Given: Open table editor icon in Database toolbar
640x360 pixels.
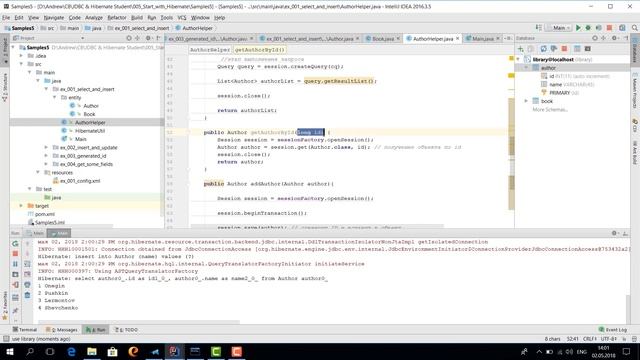Looking at the screenshot, I should pyautogui.click(x=577, y=49).
